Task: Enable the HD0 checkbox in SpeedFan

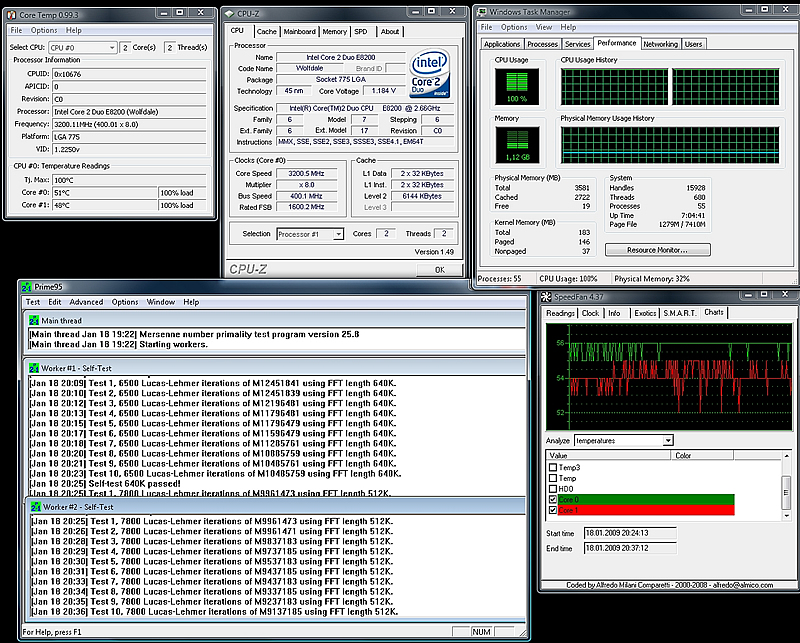Action: point(553,489)
